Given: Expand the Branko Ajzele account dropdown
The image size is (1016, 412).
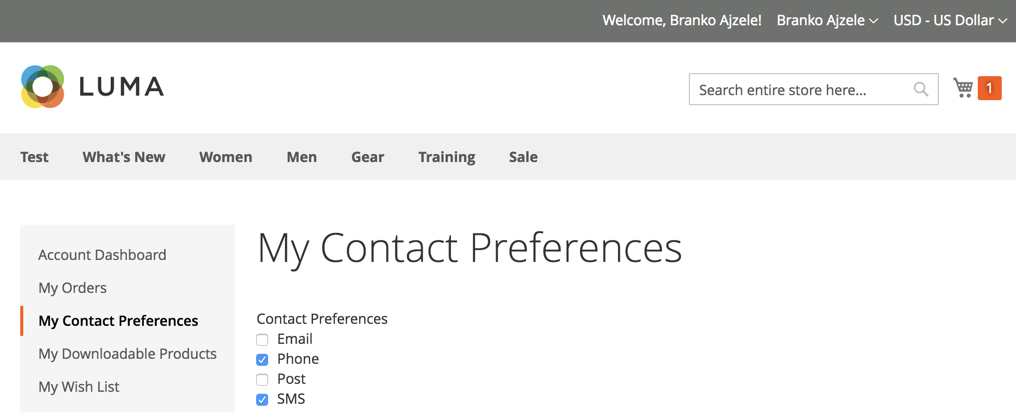Looking at the screenshot, I should (x=827, y=20).
